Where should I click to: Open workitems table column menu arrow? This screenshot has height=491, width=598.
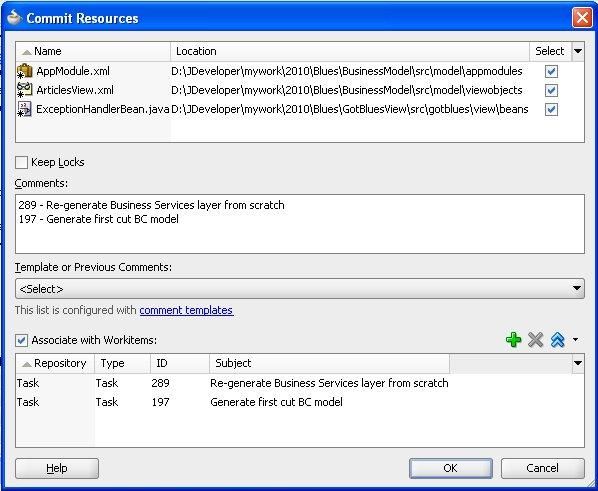click(x=578, y=363)
